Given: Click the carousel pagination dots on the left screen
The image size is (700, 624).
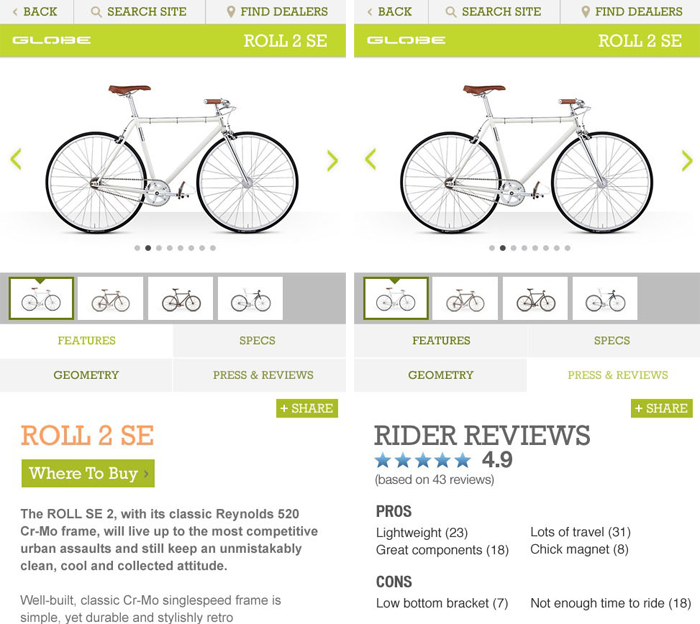Looking at the screenshot, I should 174,248.
